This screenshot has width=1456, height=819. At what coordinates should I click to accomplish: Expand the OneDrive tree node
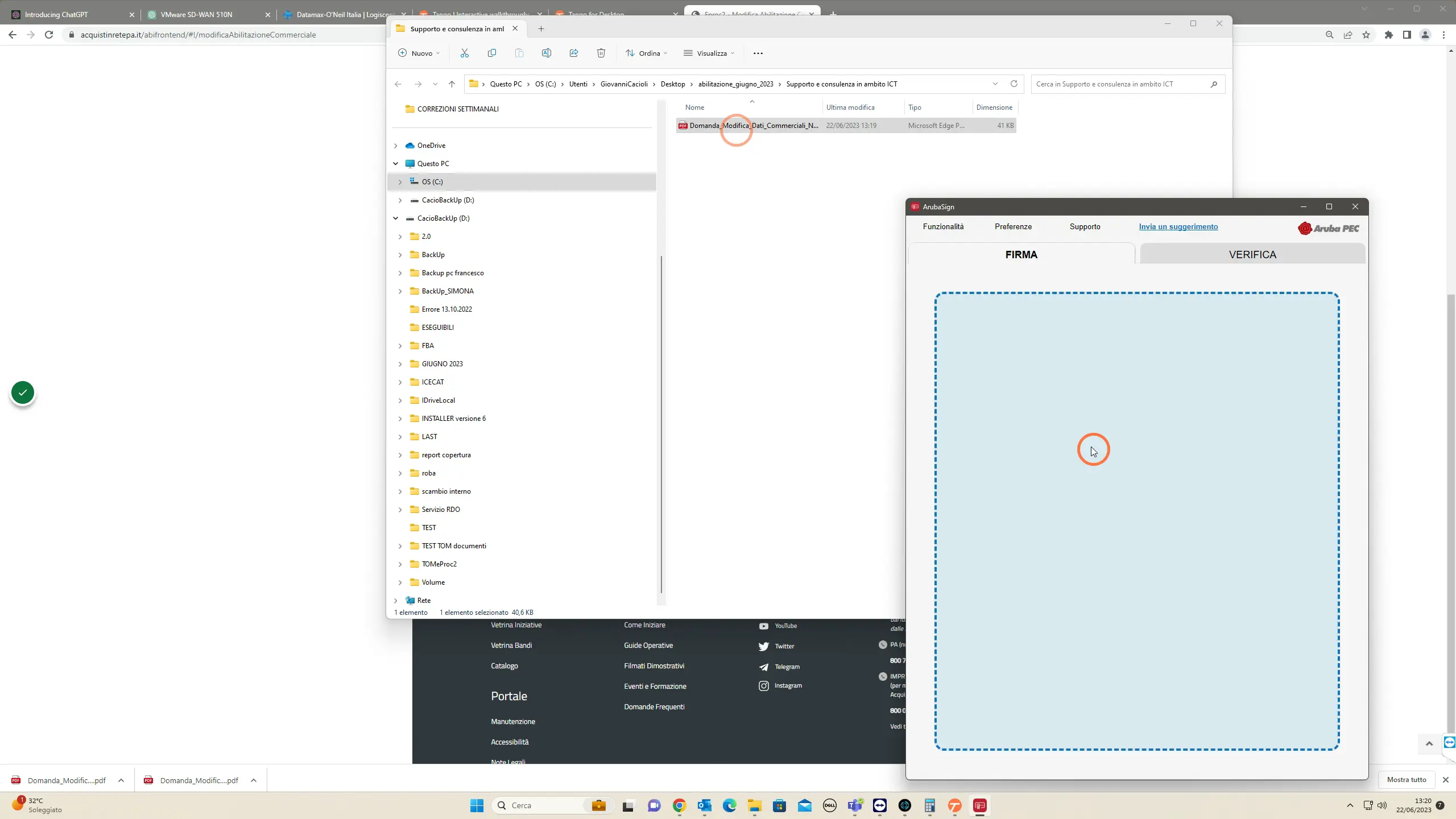(396, 146)
